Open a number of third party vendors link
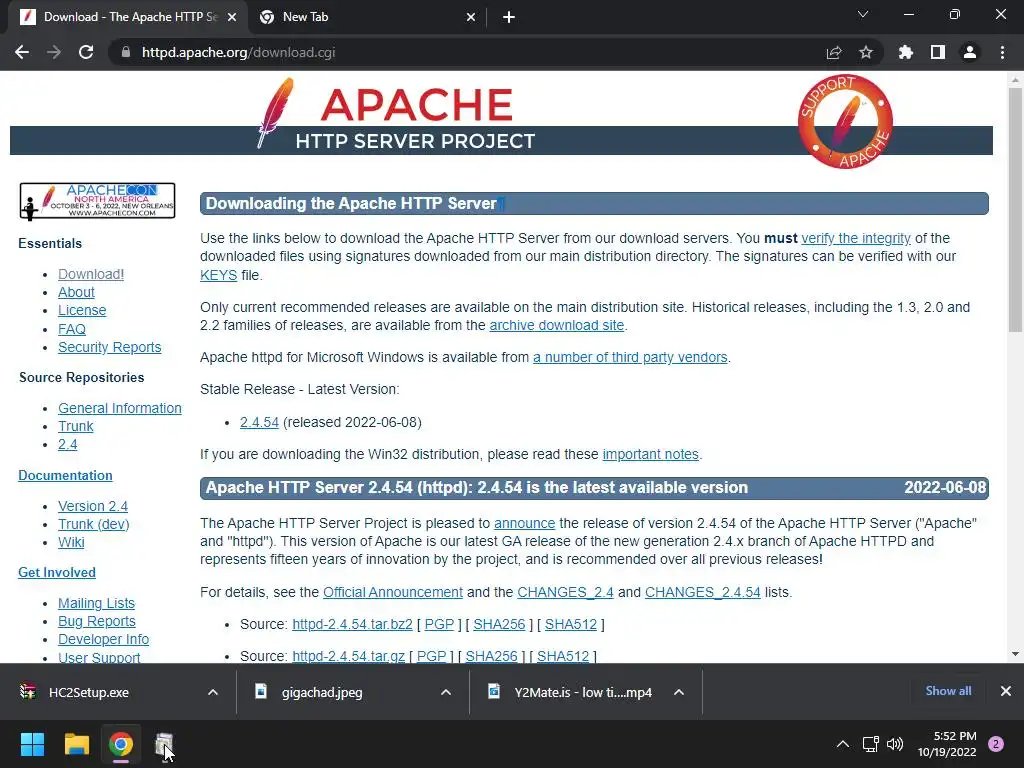 click(630, 357)
